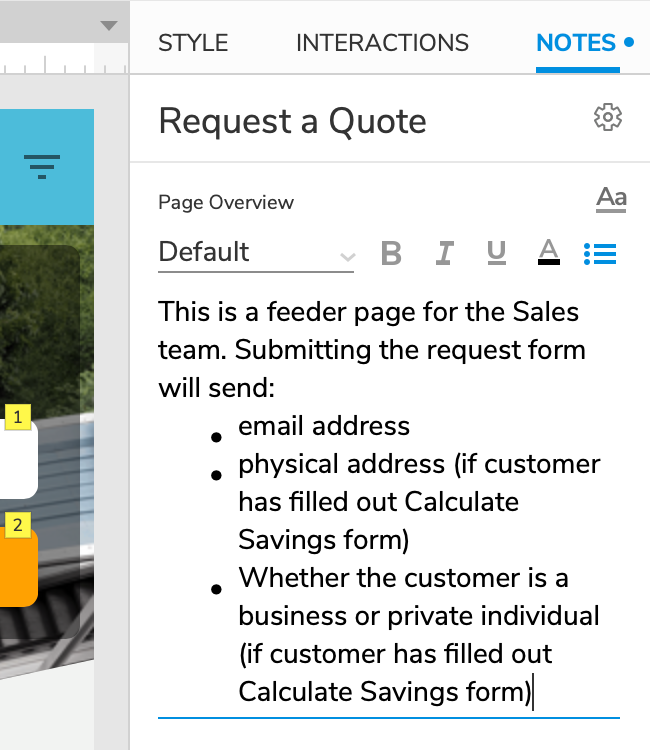Viewport: 650px width, 750px height.
Task: Click inside the Page Overview notes text
Action: (x=380, y=500)
